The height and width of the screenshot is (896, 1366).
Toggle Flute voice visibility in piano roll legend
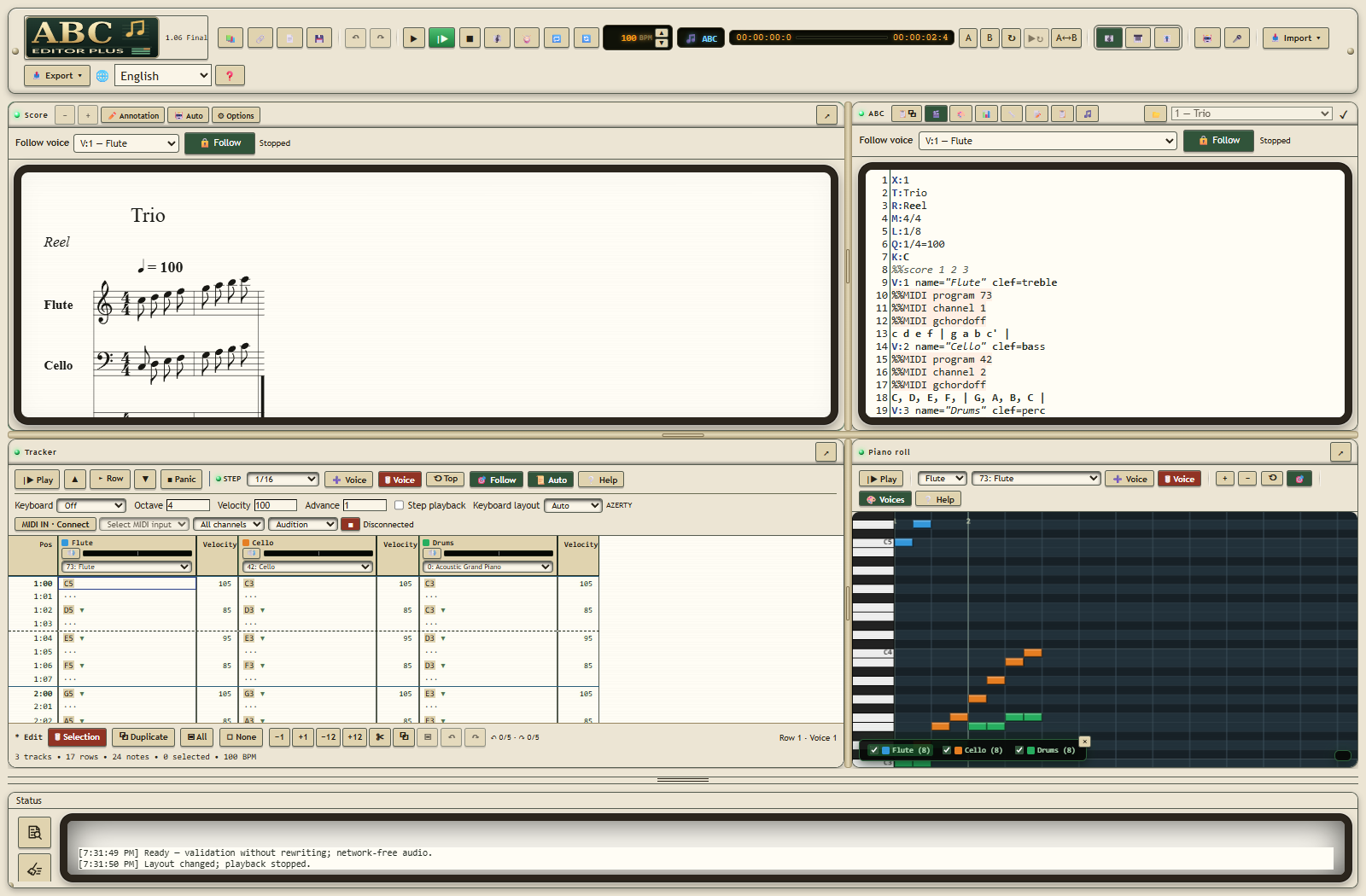click(x=874, y=750)
